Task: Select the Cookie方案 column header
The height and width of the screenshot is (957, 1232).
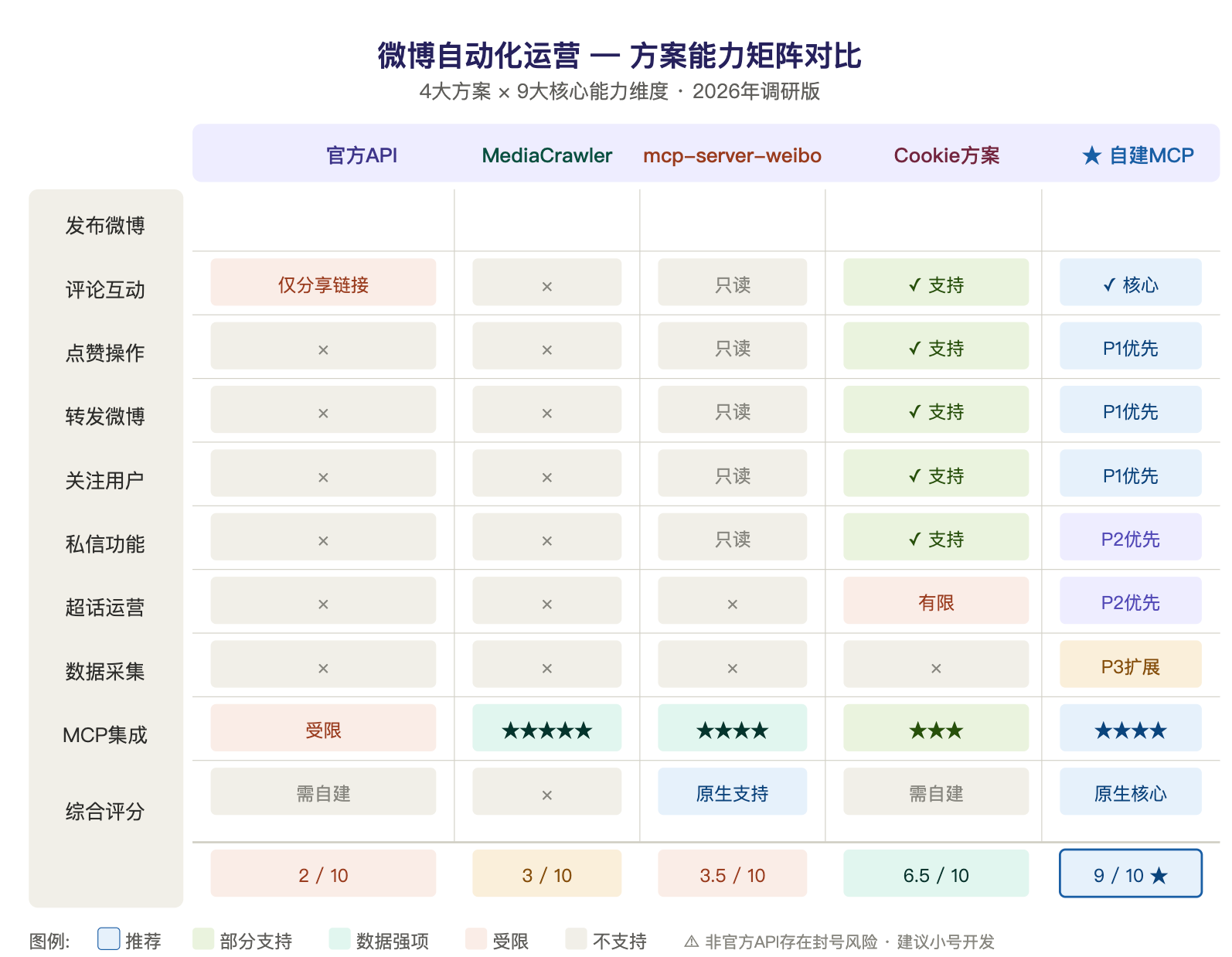Action: 947,155
